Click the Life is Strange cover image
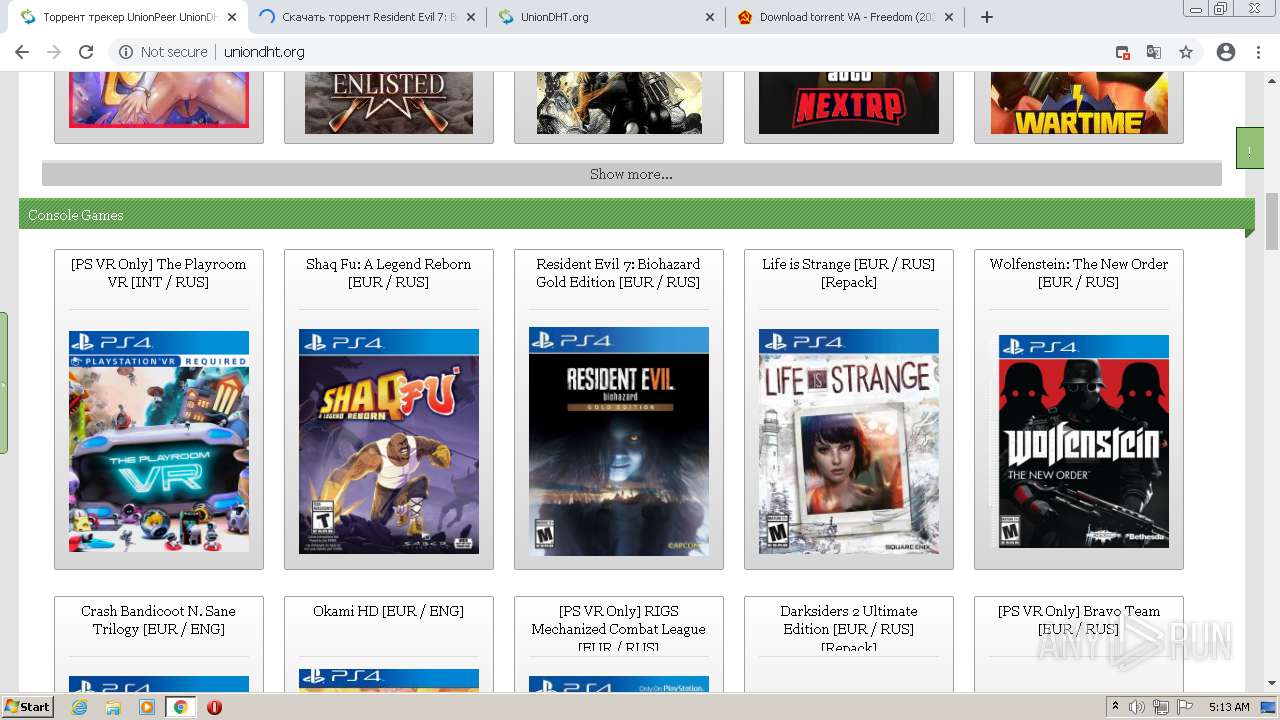The height and width of the screenshot is (720, 1280). click(849, 441)
